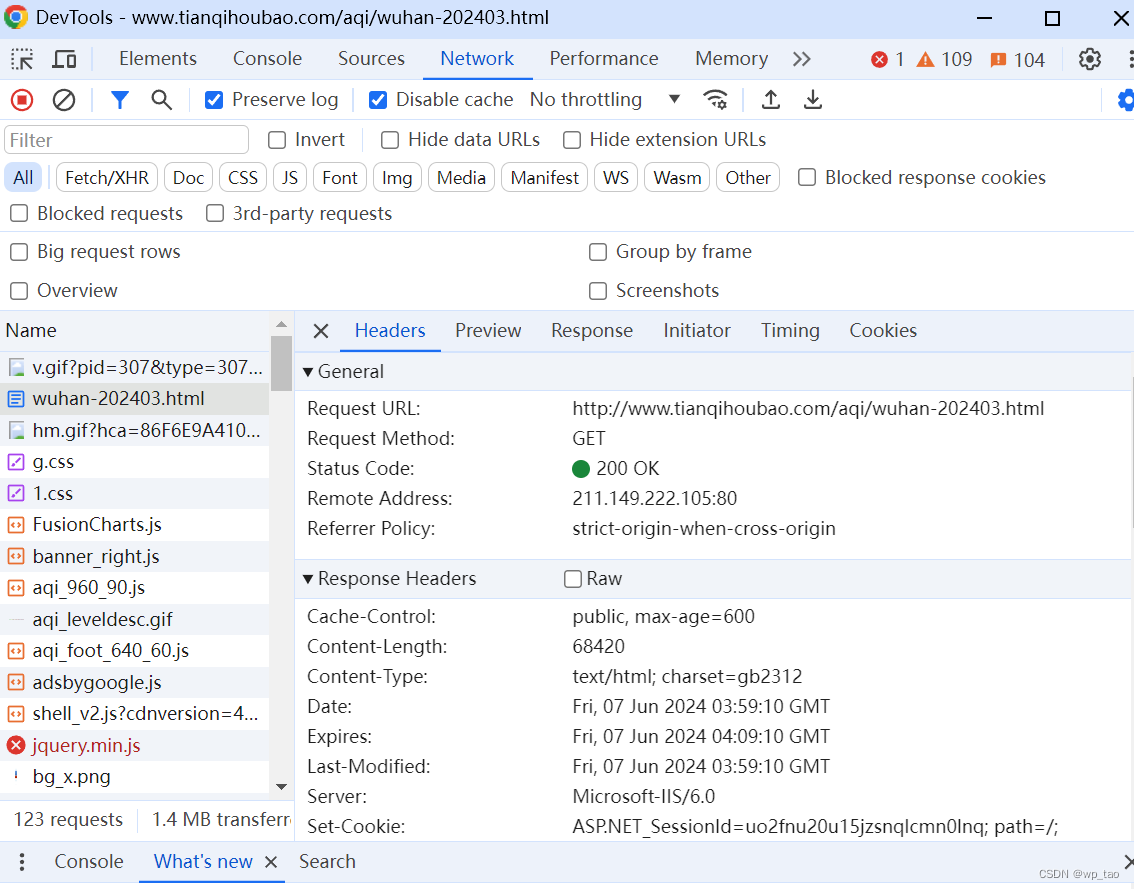
Task: Check 3rd-party requests
Action: click(215, 213)
